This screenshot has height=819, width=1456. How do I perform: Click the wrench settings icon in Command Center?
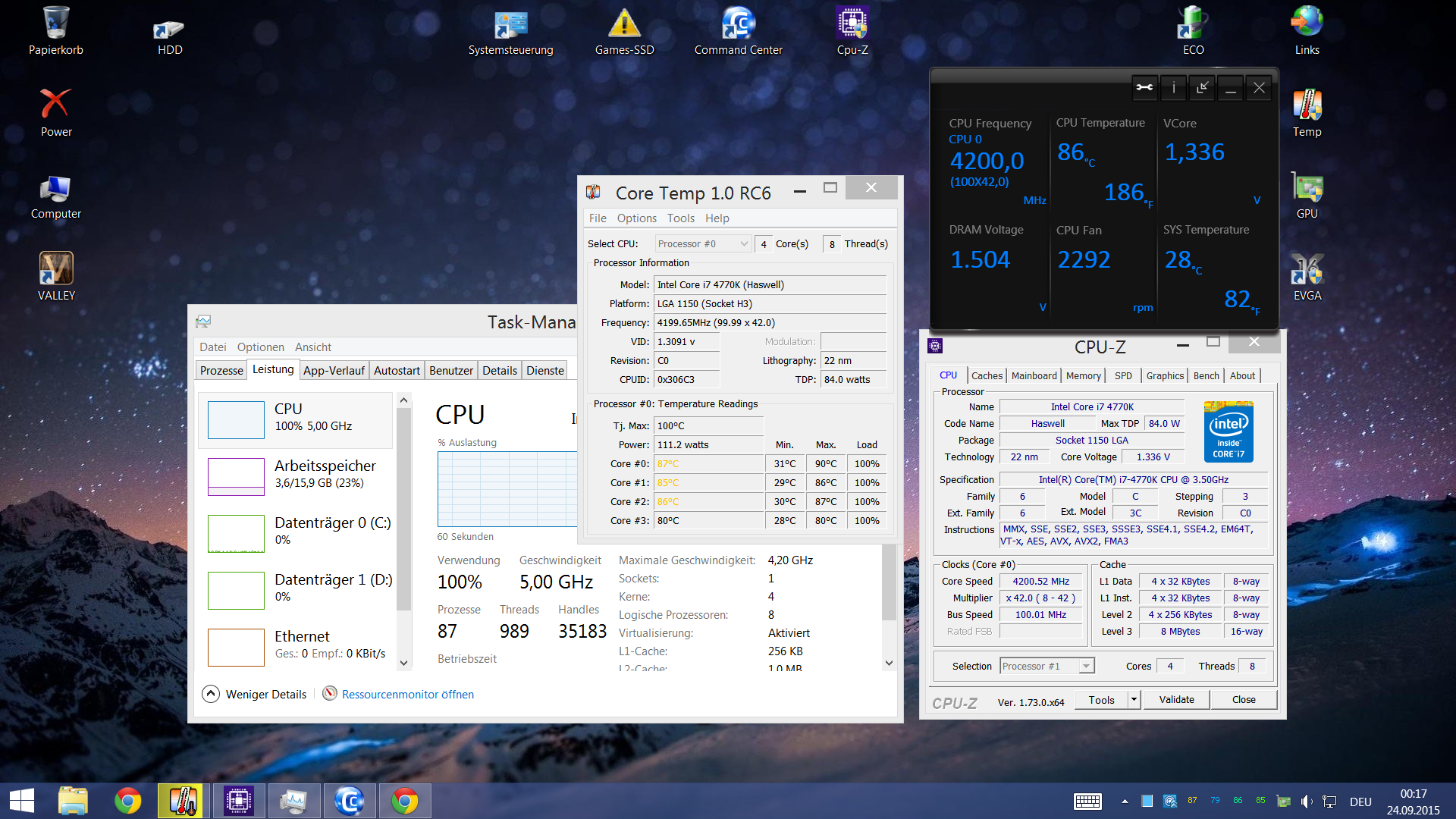click(1144, 88)
